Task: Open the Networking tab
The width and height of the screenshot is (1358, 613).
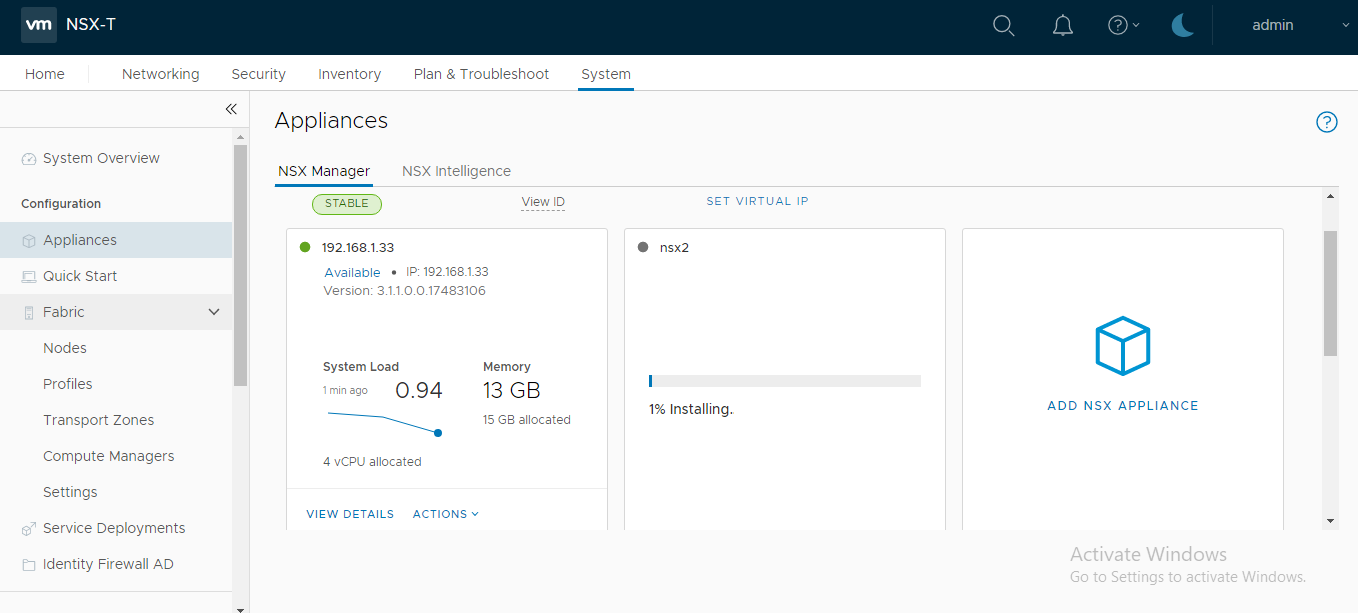Action: pyautogui.click(x=160, y=74)
